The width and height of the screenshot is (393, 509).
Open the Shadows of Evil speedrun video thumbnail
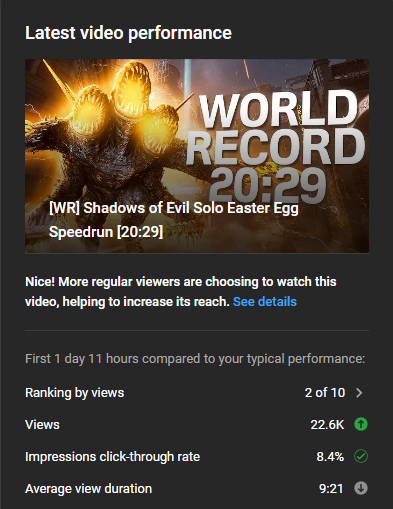pyautogui.click(x=197, y=156)
